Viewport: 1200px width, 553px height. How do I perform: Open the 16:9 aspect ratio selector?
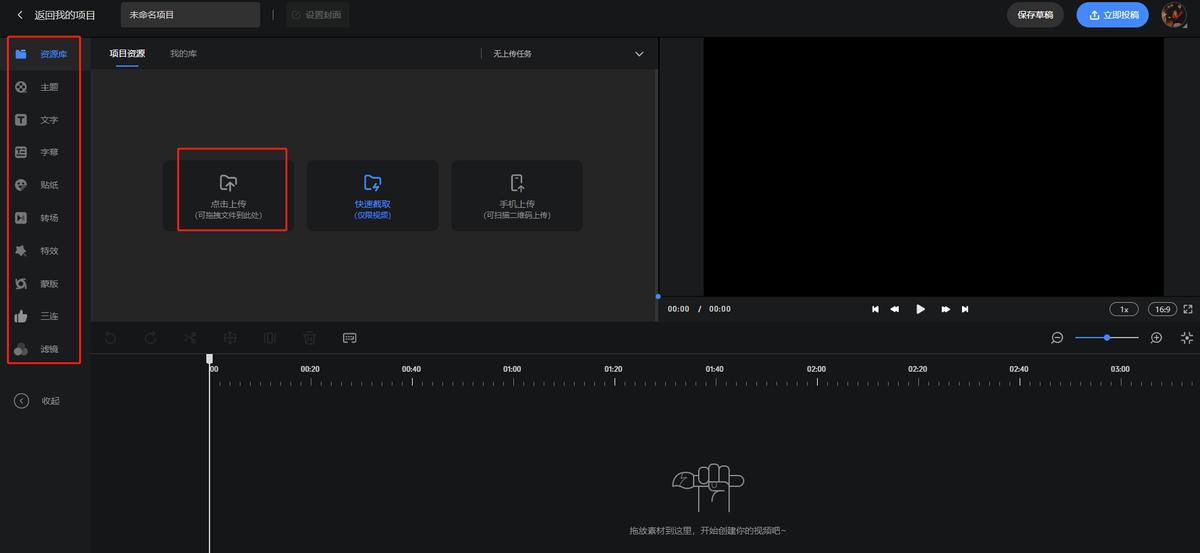[x=1161, y=309]
